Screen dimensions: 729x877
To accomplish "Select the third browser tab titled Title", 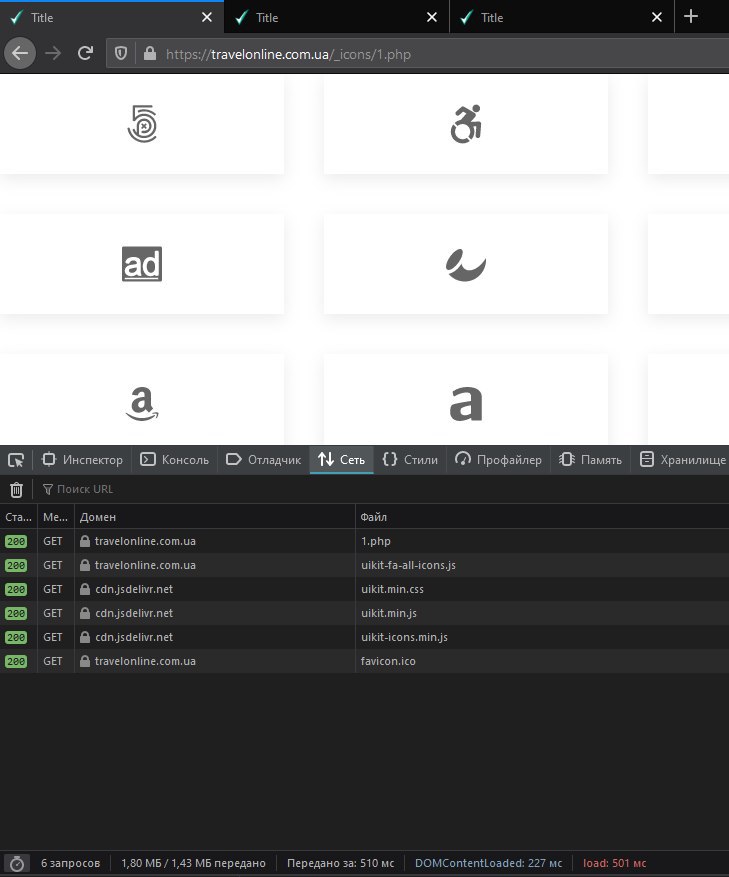I will click(562, 17).
